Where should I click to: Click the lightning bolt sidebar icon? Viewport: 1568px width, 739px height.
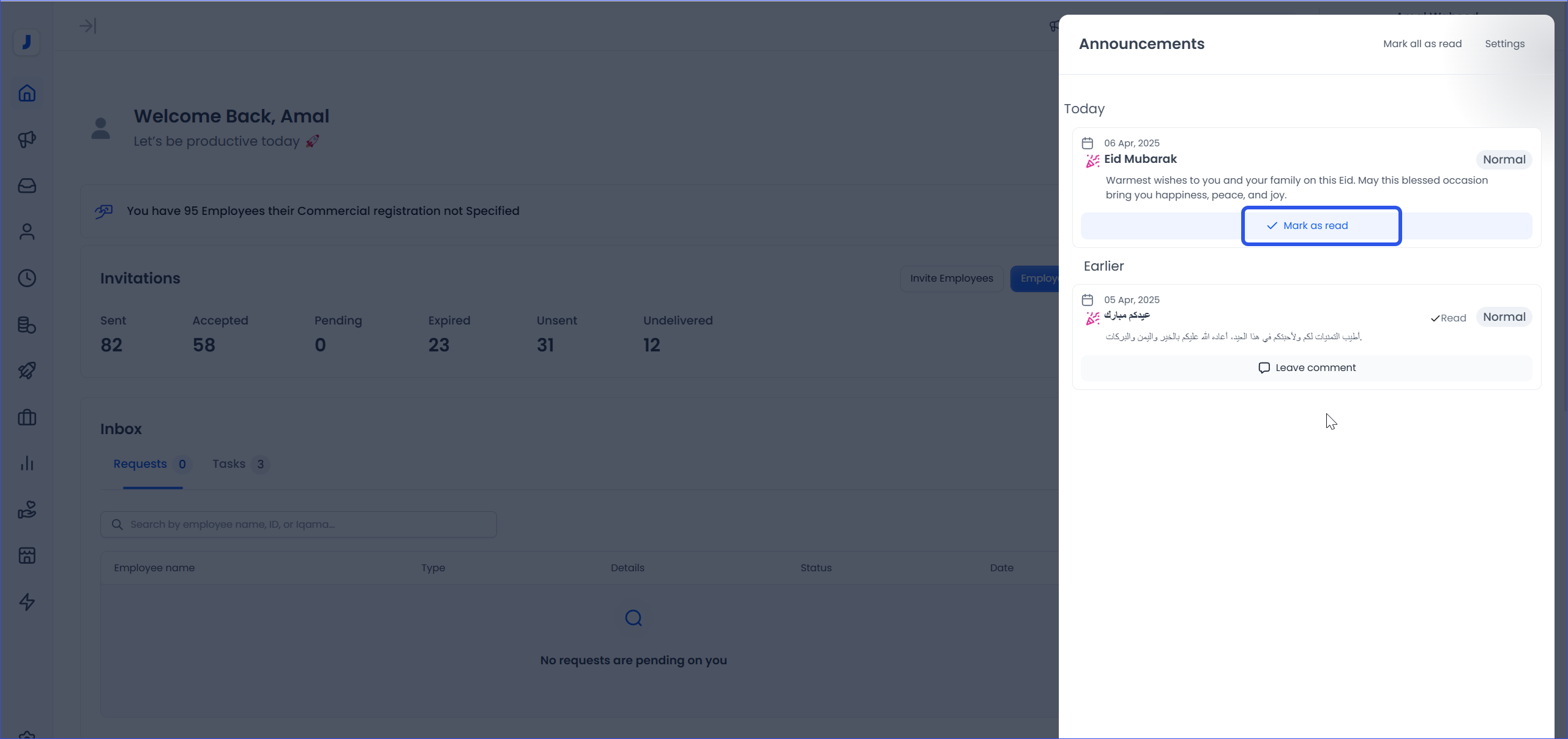[x=27, y=602]
